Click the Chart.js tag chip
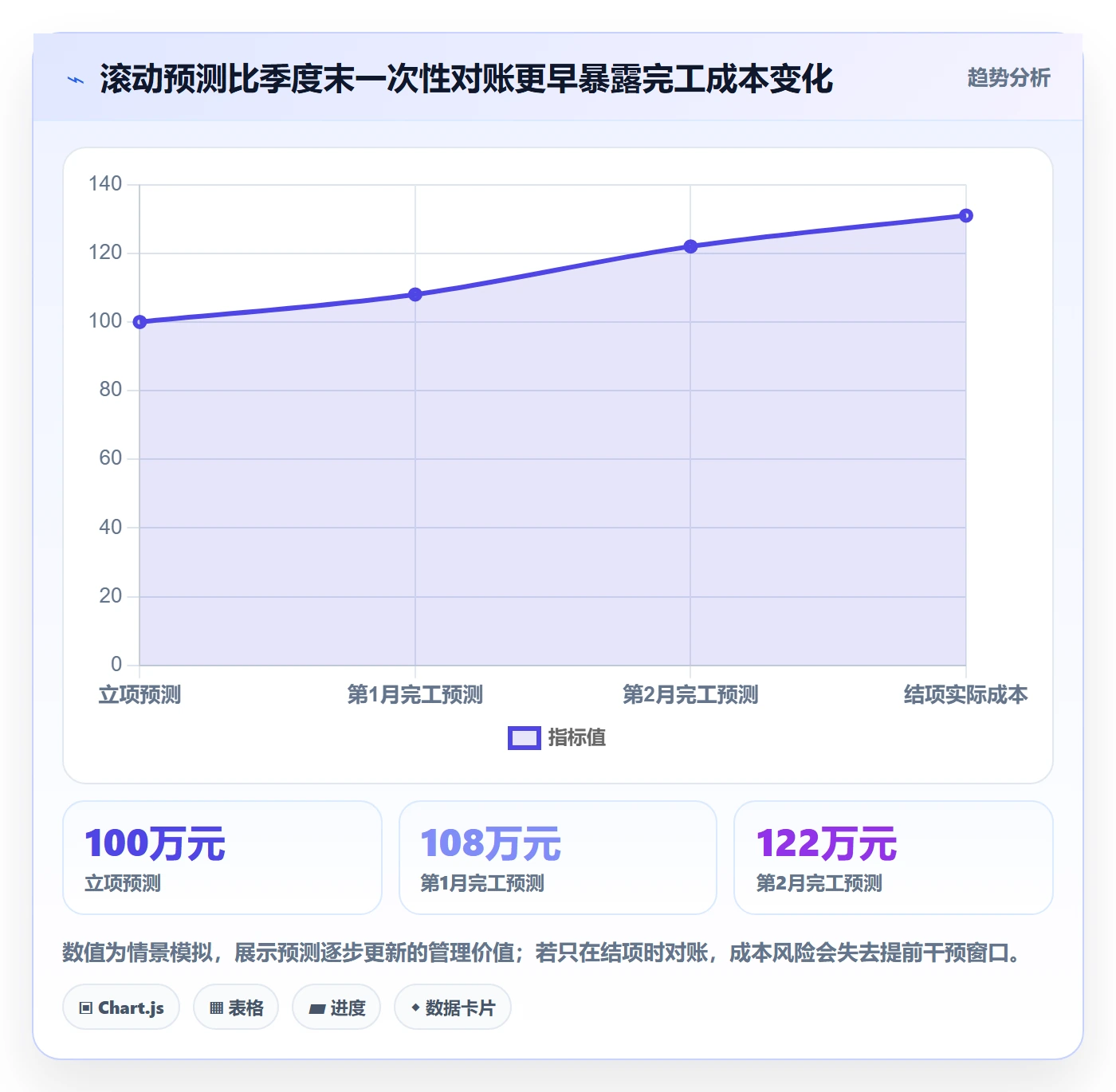 click(121, 1008)
